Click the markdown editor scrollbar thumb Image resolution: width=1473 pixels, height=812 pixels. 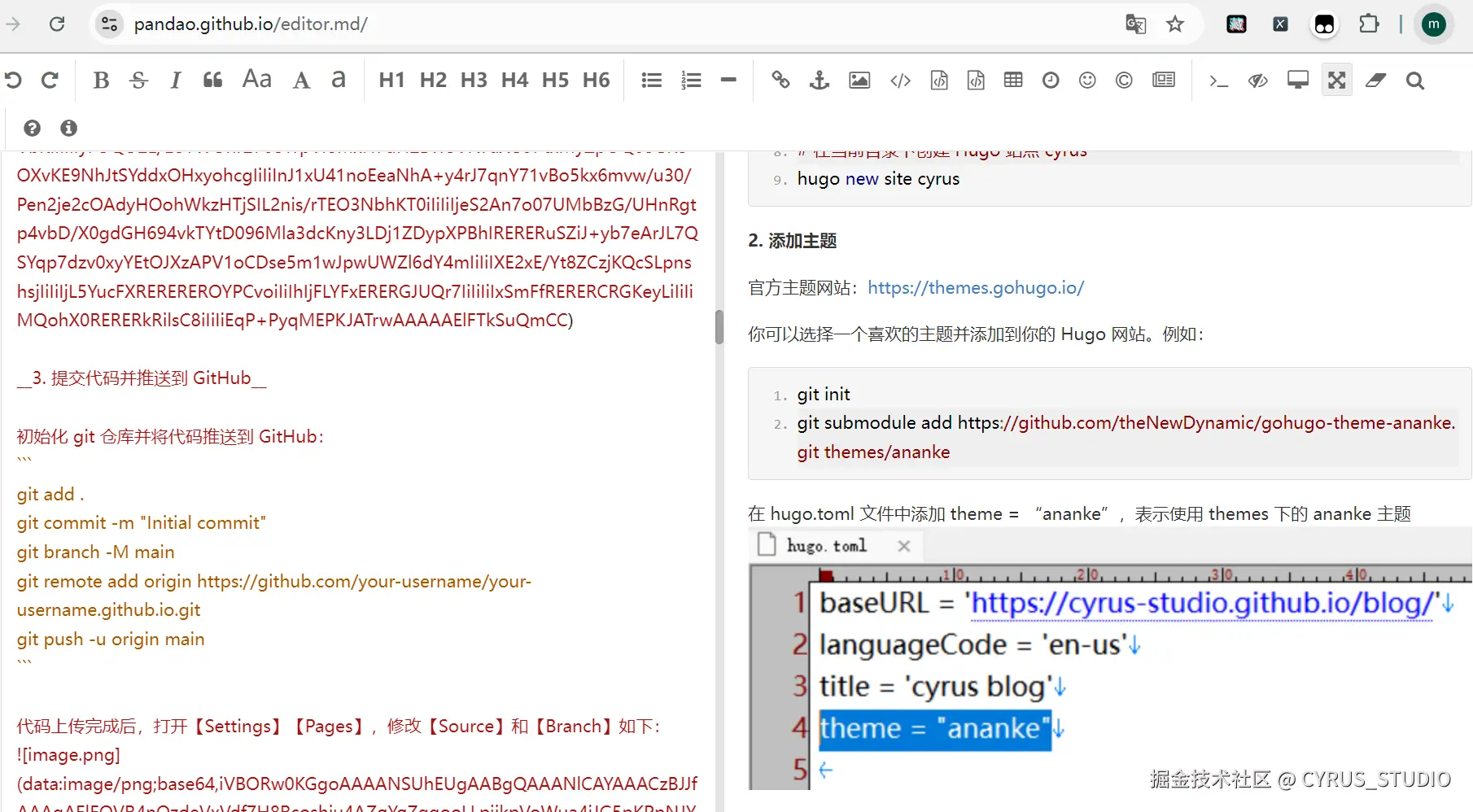(719, 327)
